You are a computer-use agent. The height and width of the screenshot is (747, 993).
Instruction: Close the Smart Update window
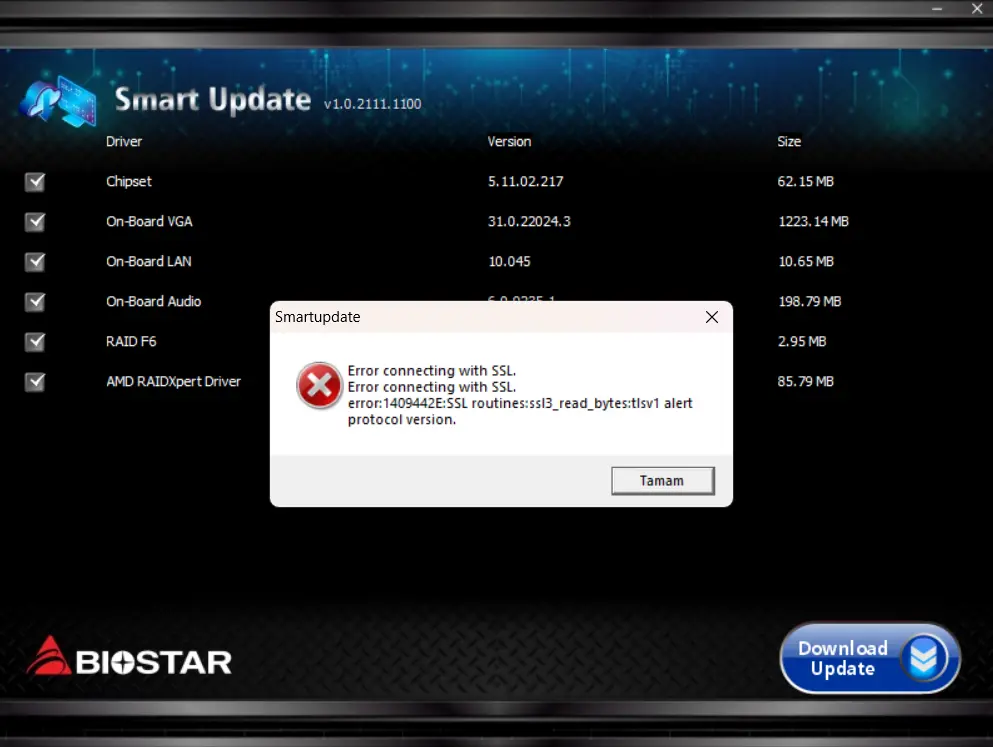pyautogui.click(x=977, y=9)
